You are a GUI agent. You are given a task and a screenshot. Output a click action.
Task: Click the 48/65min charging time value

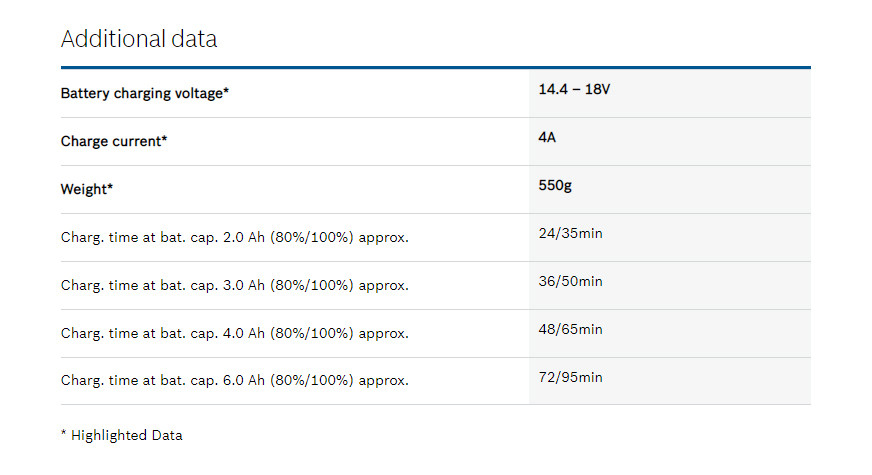tap(570, 329)
